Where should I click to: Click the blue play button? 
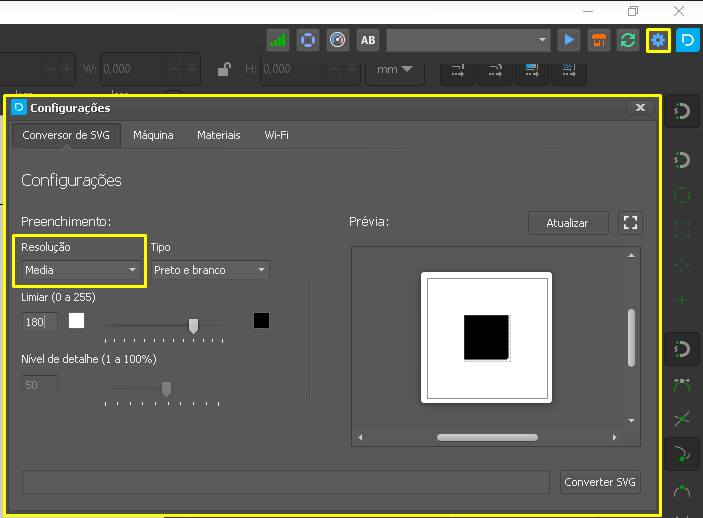[569, 40]
